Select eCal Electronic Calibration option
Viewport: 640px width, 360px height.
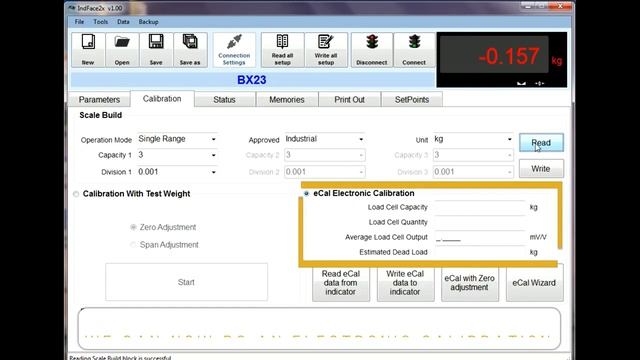pos(306,193)
